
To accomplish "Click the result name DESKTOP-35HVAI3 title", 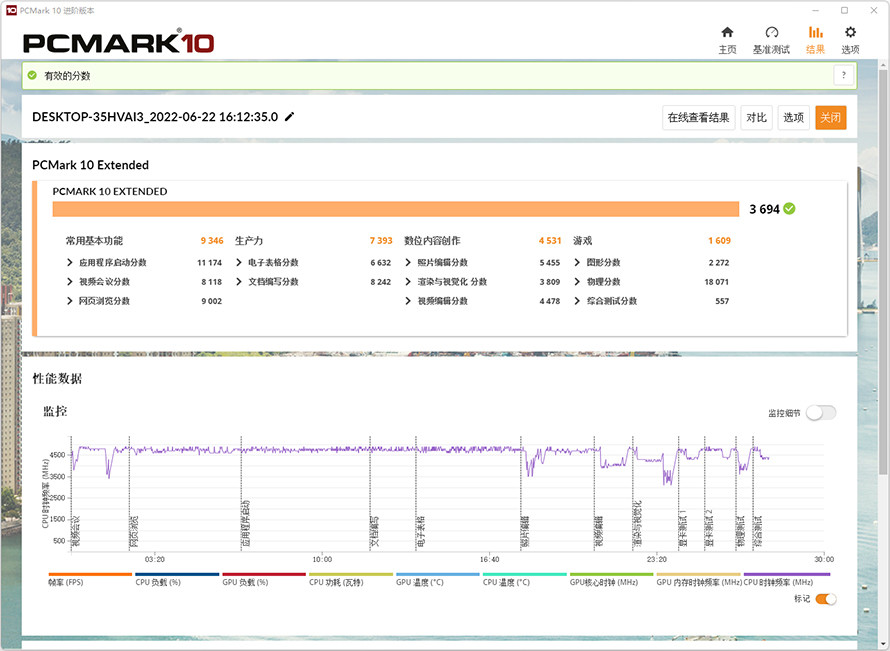I will (155, 117).
